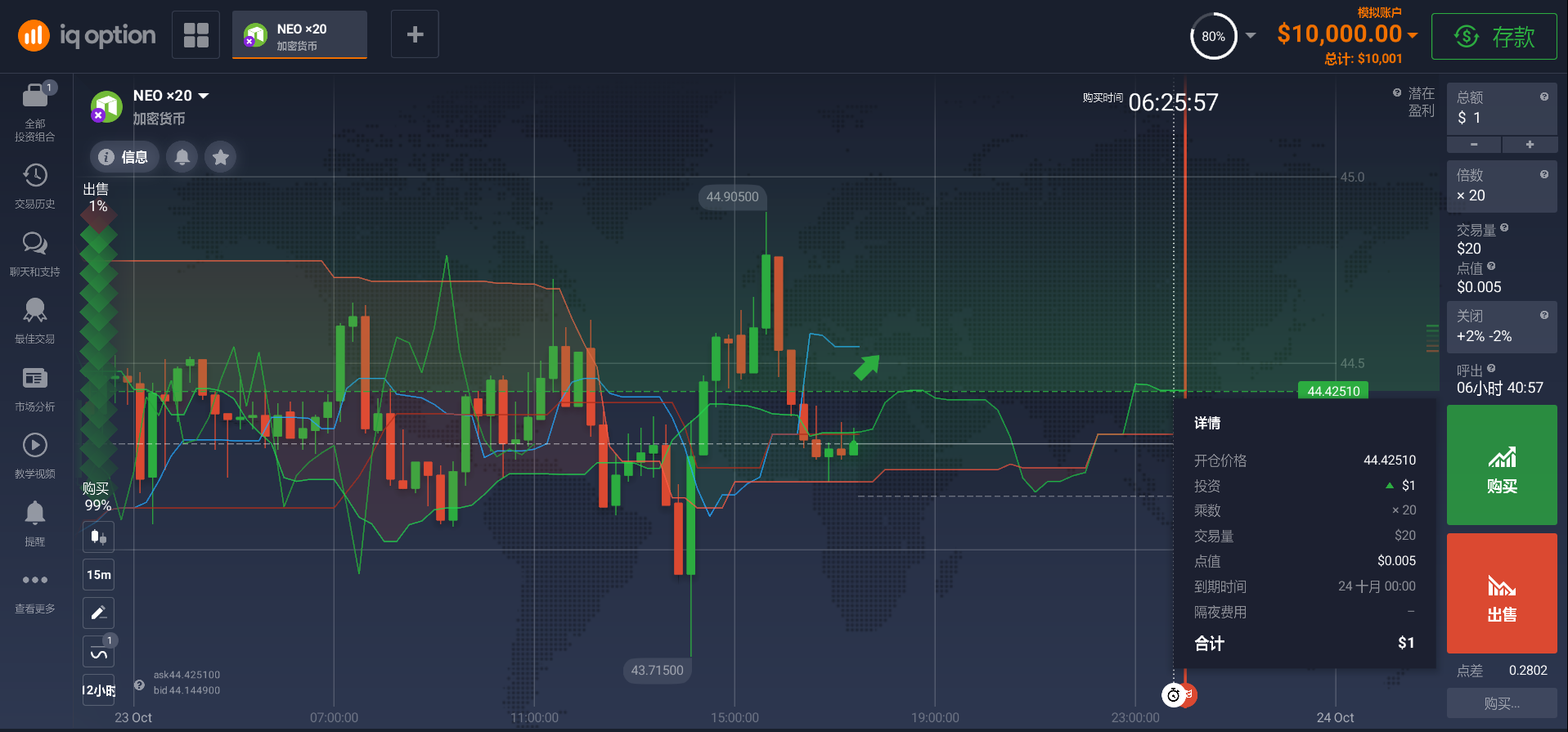
Task: Expand the NEO ×20 asset selector arrow
Action: [x=204, y=96]
